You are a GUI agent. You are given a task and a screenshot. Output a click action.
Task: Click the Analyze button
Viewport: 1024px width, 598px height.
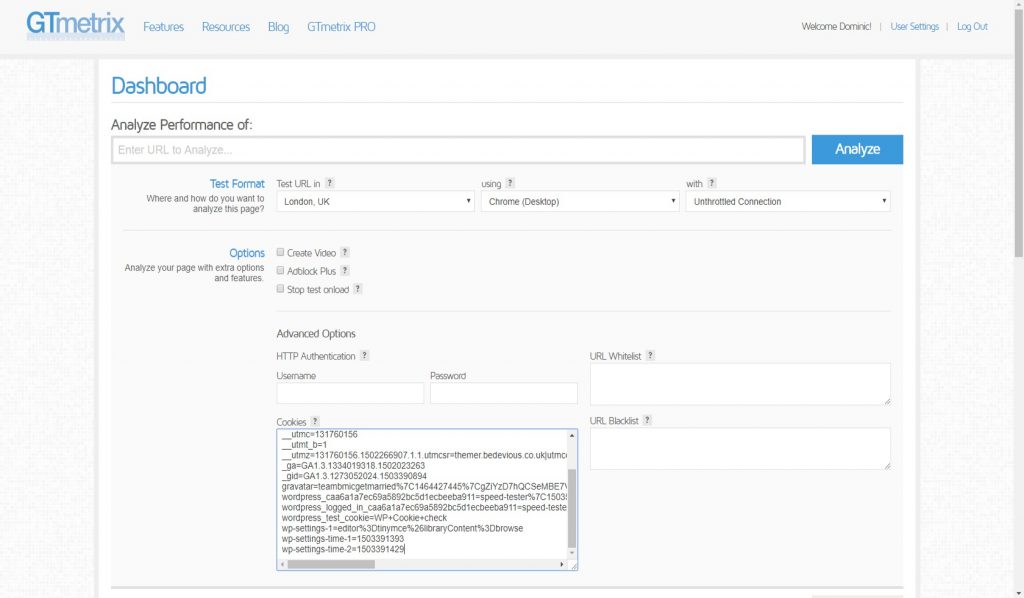coord(857,150)
